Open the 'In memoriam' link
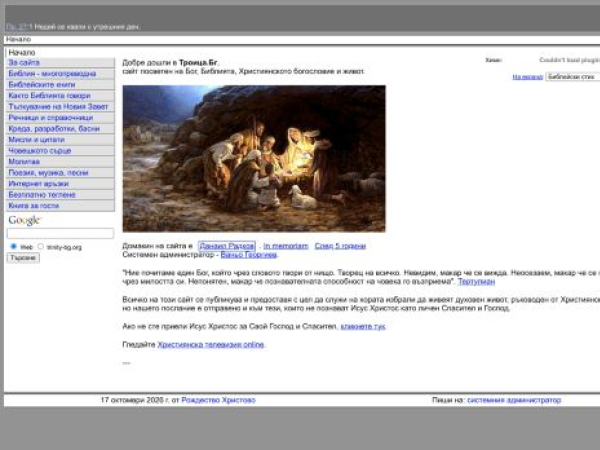Image resolution: width=600 pixels, height=450 pixels. 285,246
